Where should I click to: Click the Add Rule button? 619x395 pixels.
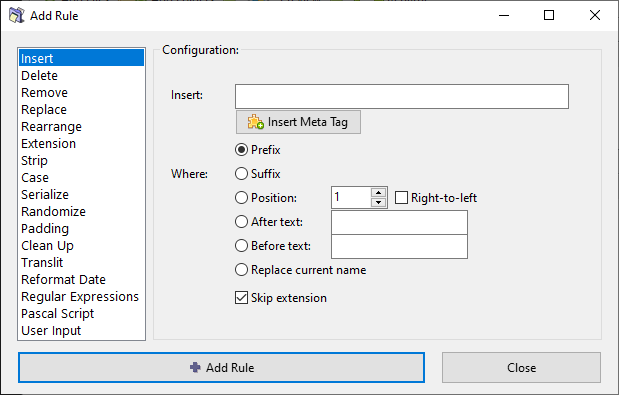(x=221, y=367)
